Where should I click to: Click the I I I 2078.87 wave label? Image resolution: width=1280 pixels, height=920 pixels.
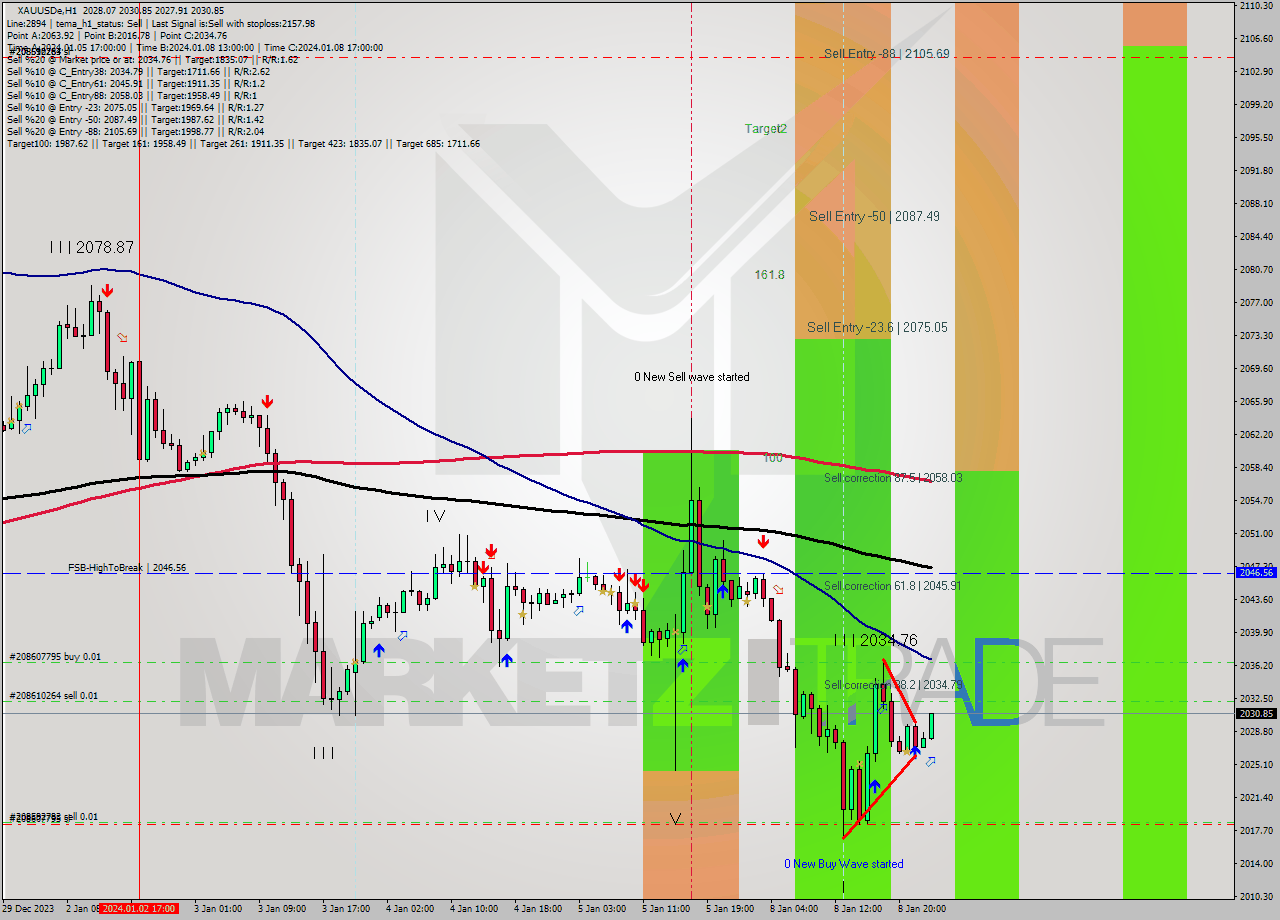point(92,247)
